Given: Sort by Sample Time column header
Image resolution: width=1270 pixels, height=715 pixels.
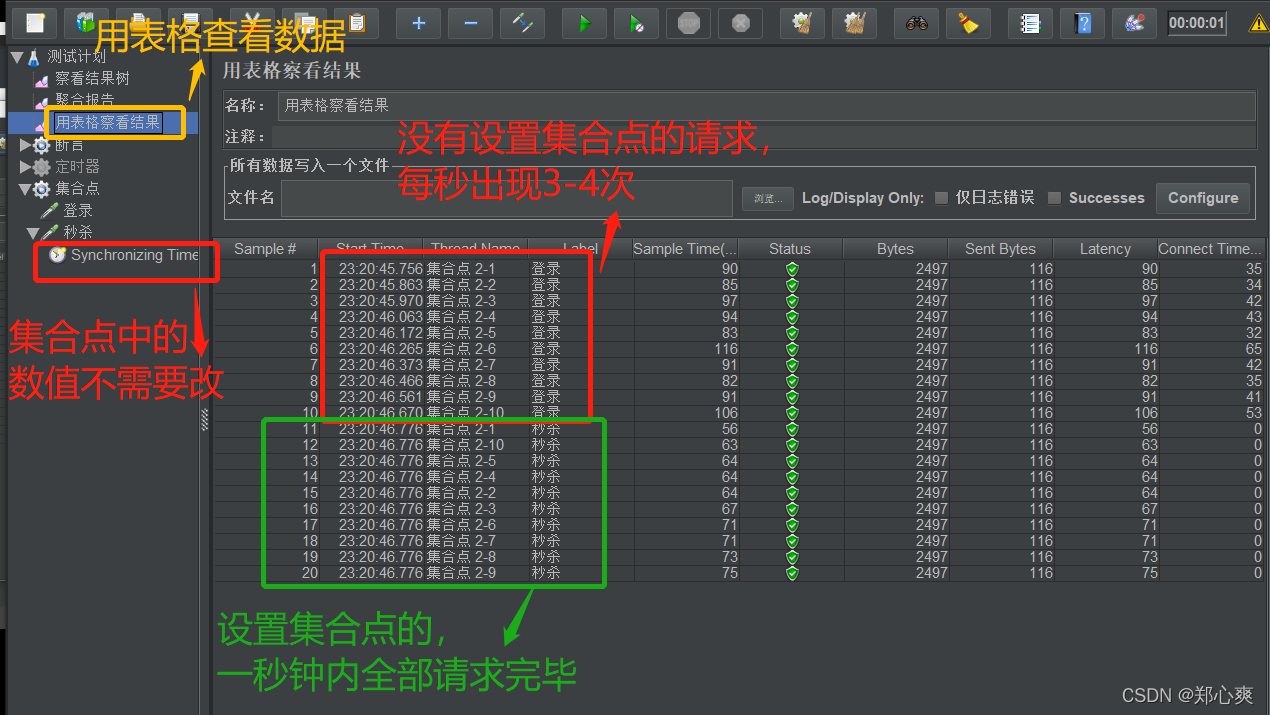Looking at the screenshot, I should (x=685, y=249).
